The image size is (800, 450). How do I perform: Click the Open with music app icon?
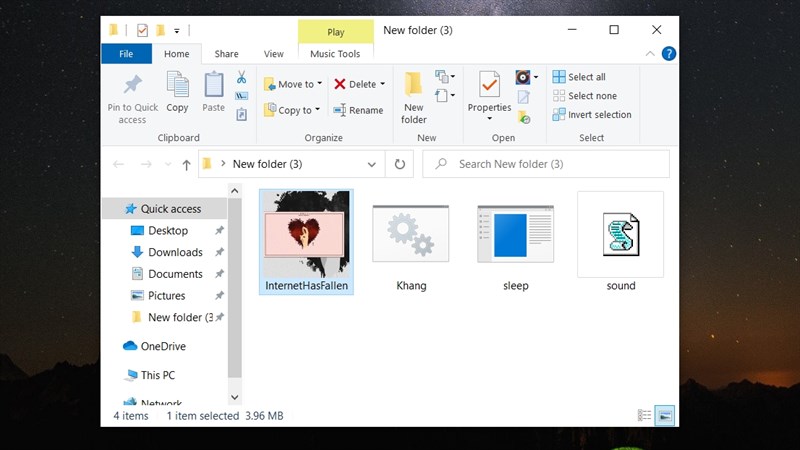pyautogui.click(x=522, y=77)
